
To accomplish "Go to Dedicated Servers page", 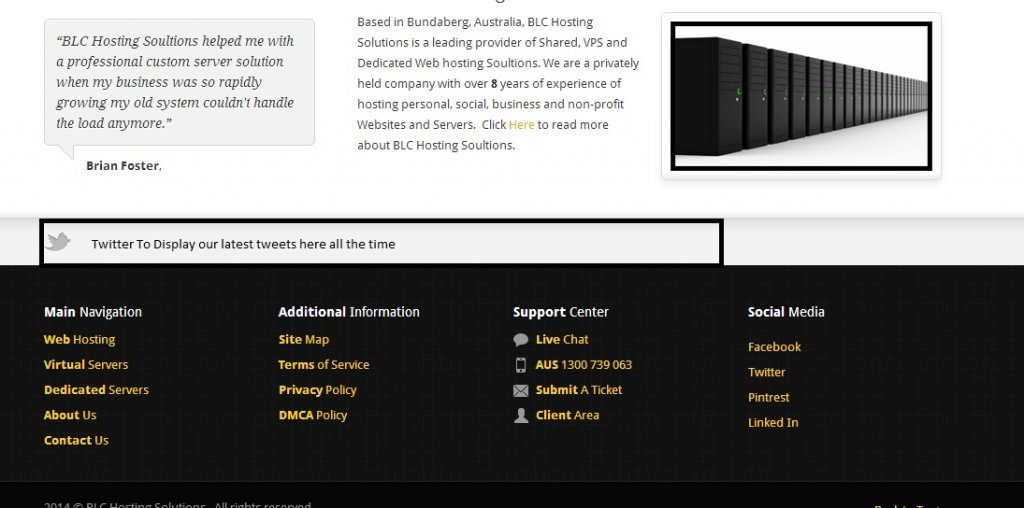I will 96,390.
